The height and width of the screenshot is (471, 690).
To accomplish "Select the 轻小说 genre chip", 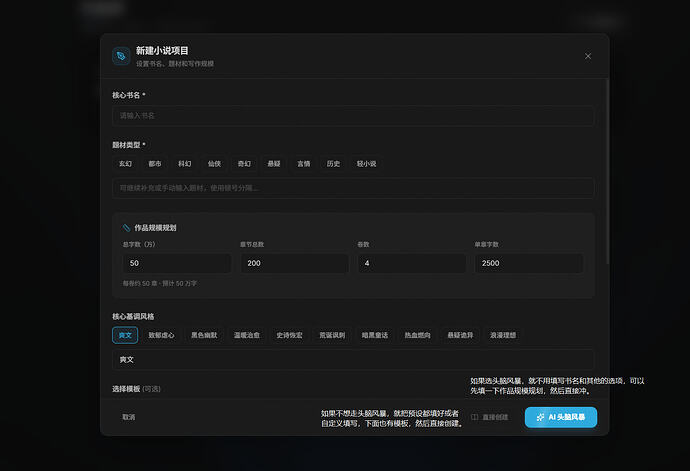I will [366, 164].
